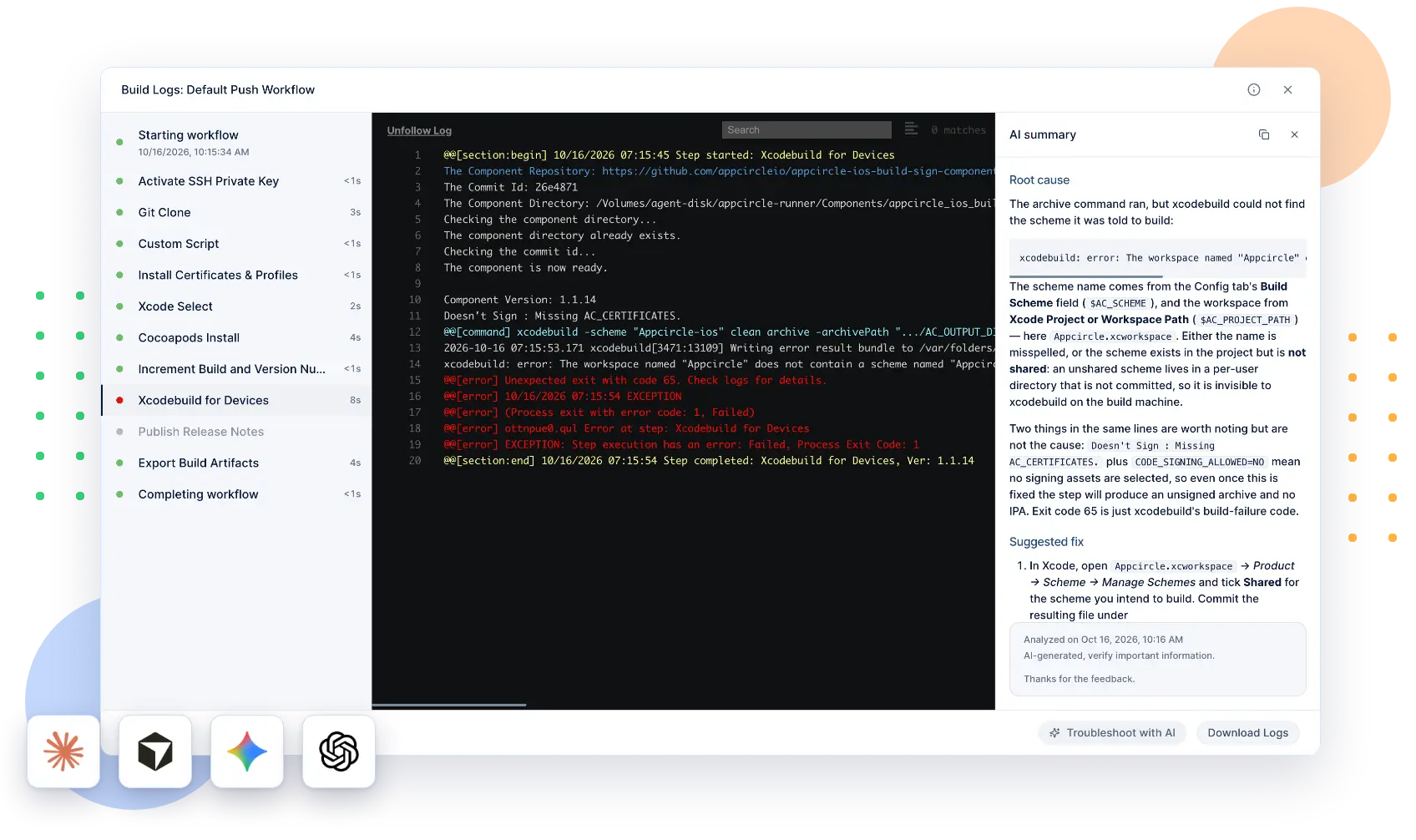The height and width of the screenshot is (840, 1416).
Task: Open the Custom Script step
Action: click(236, 244)
